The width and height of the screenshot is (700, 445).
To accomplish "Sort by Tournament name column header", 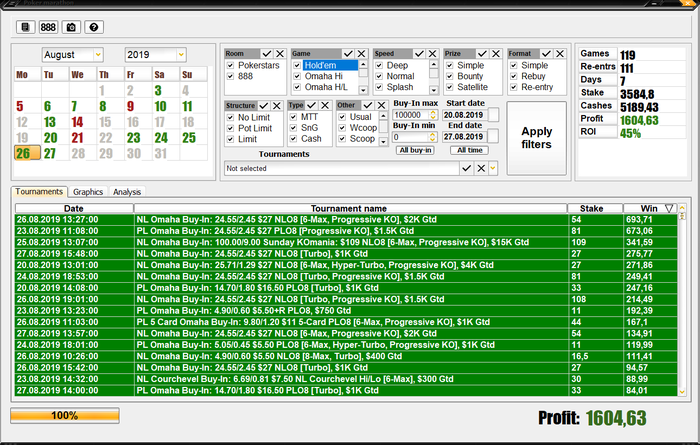I will (350, 208).
